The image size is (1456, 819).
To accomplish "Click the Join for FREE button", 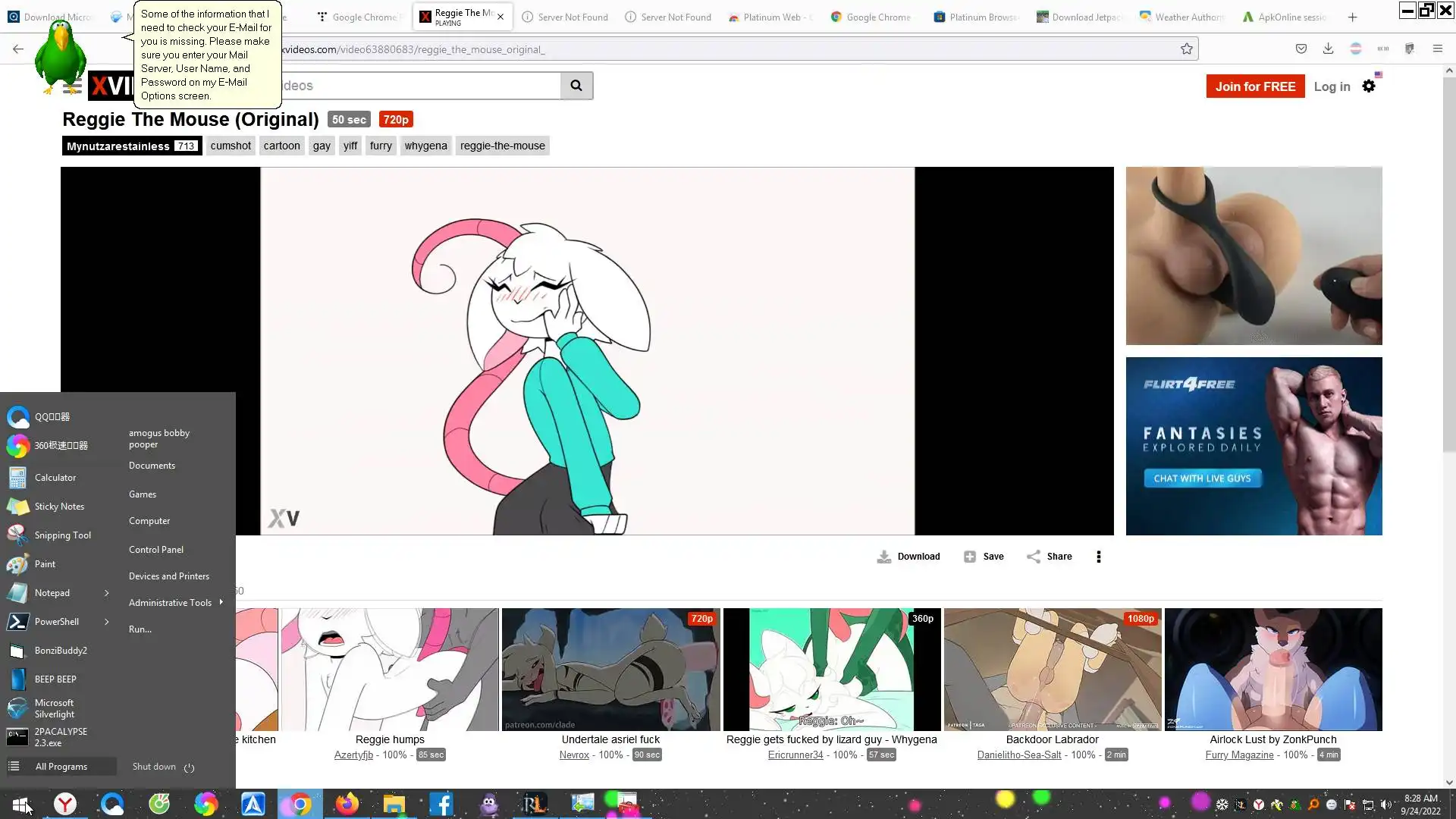I will 1255,86.
